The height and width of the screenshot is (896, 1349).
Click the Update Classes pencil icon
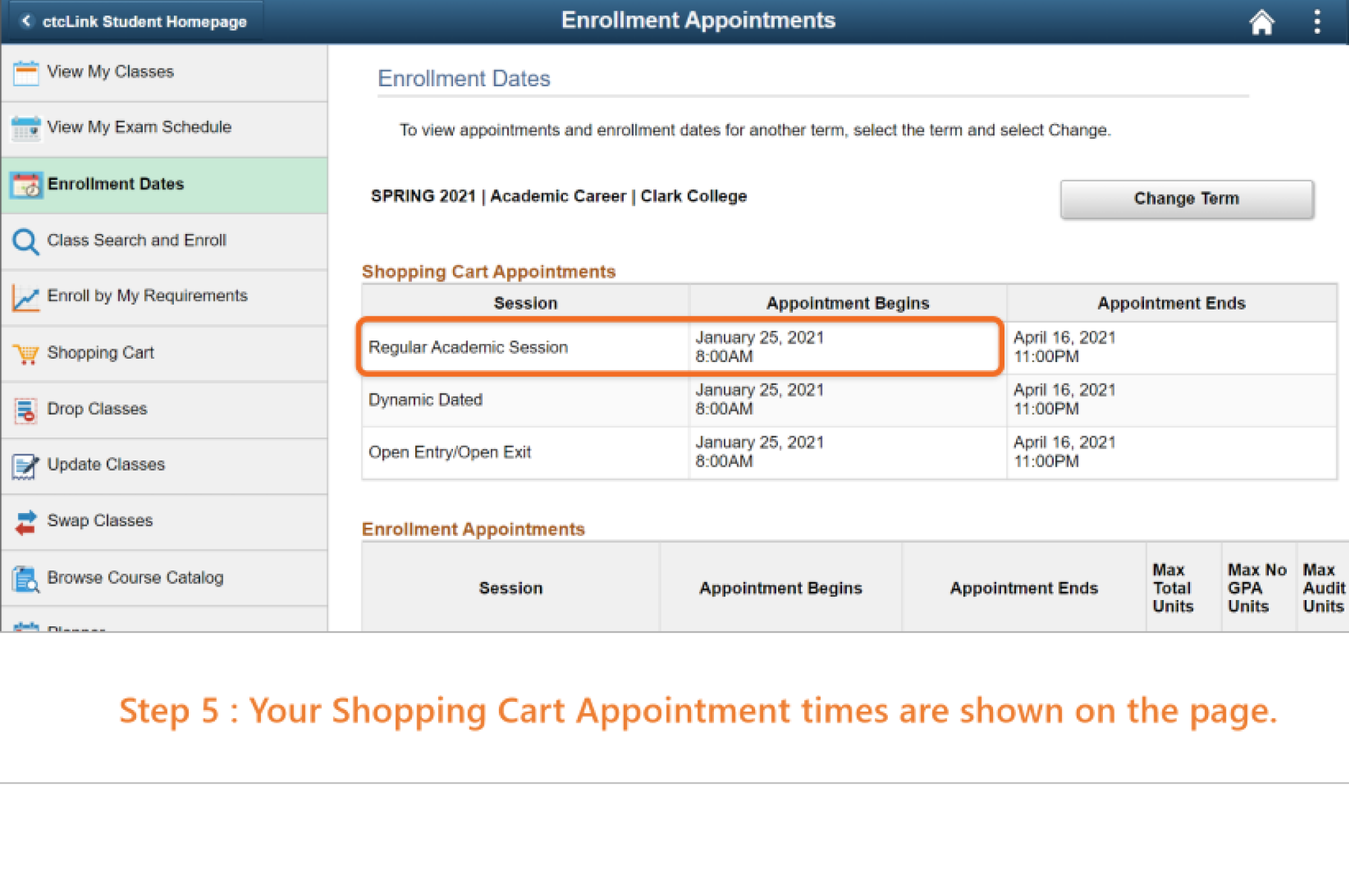tap(26, 465)
